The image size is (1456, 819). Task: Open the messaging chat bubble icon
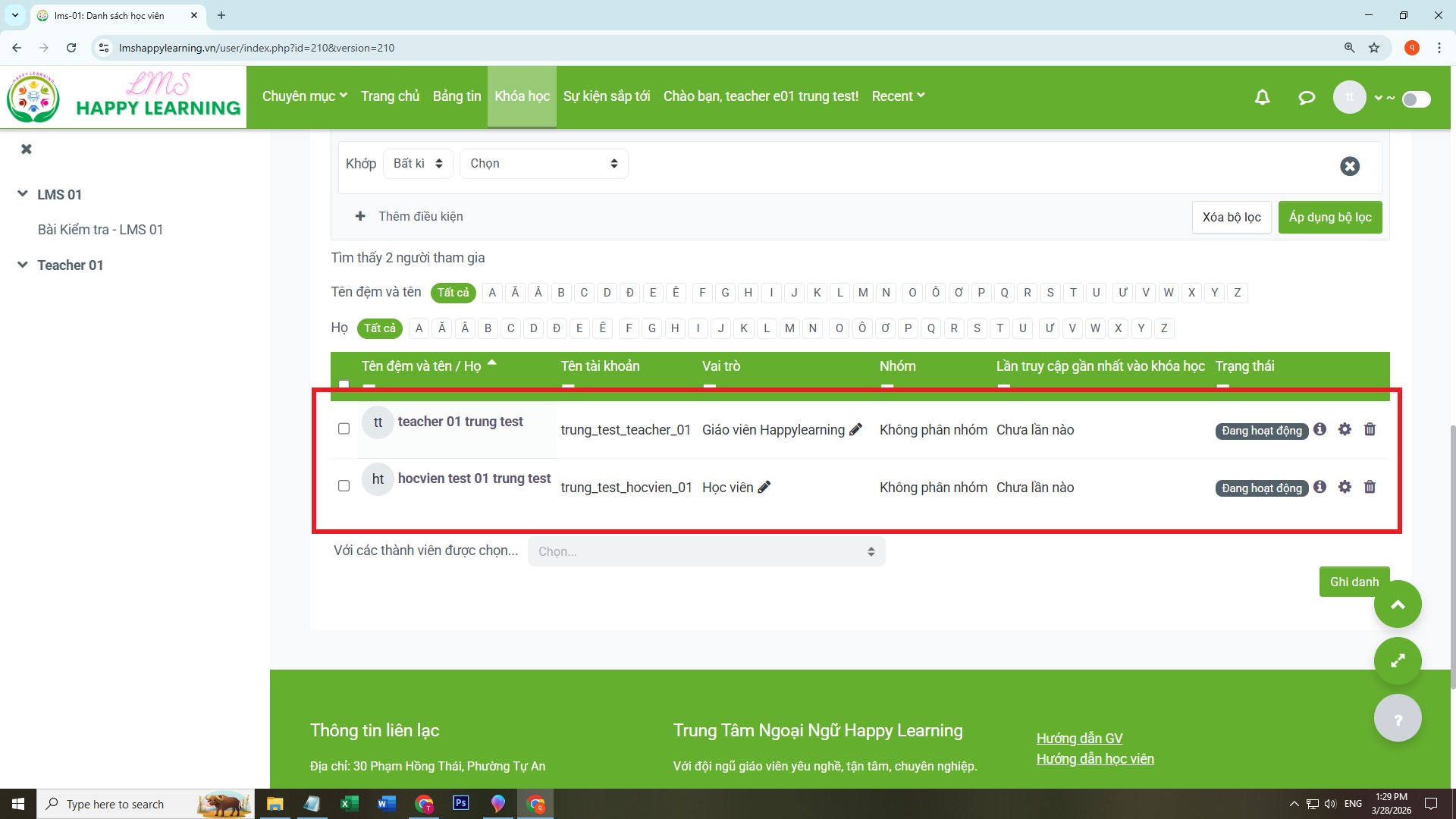pyautogui.click(x=1306, y=97)
